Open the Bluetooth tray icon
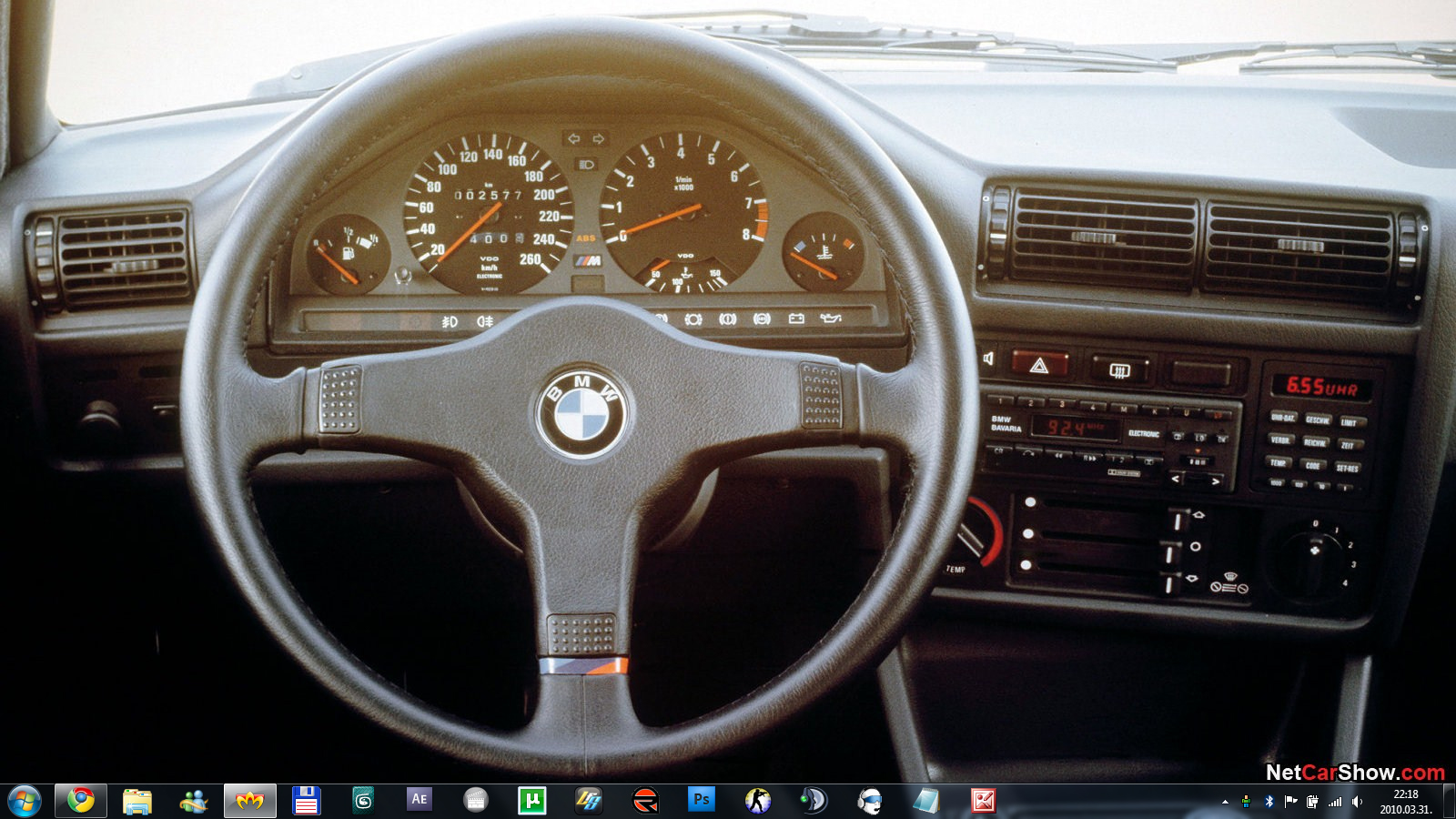 coord(1269,802)
